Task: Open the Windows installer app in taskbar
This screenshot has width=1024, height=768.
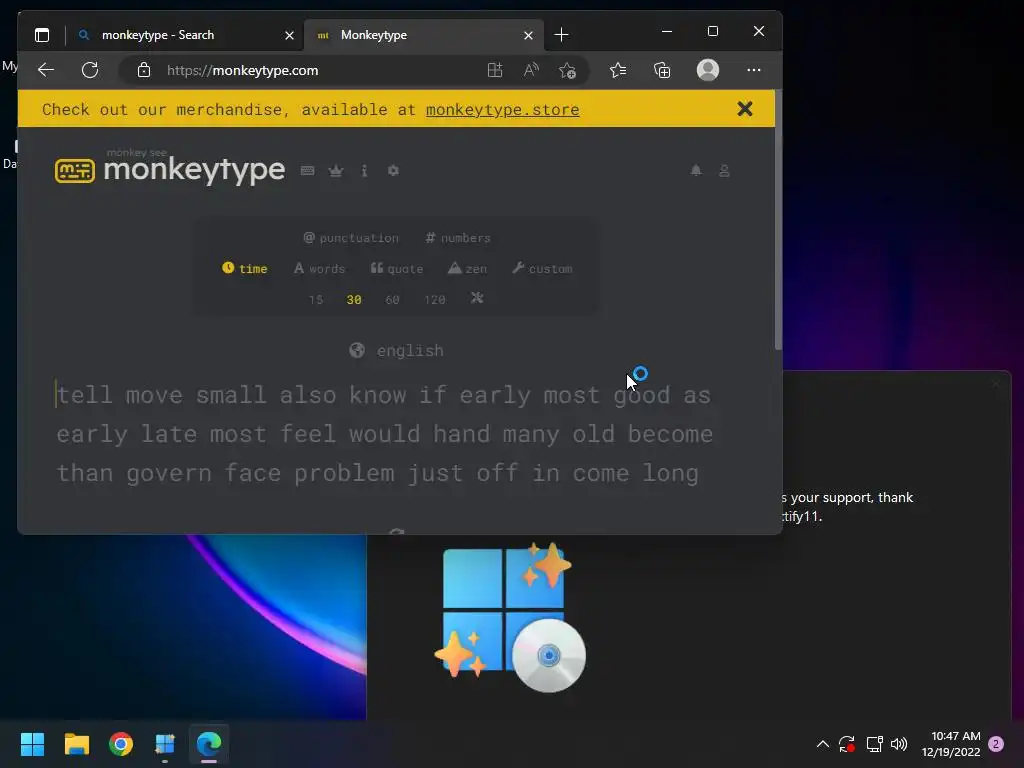Action: click(x=165, y=744)
